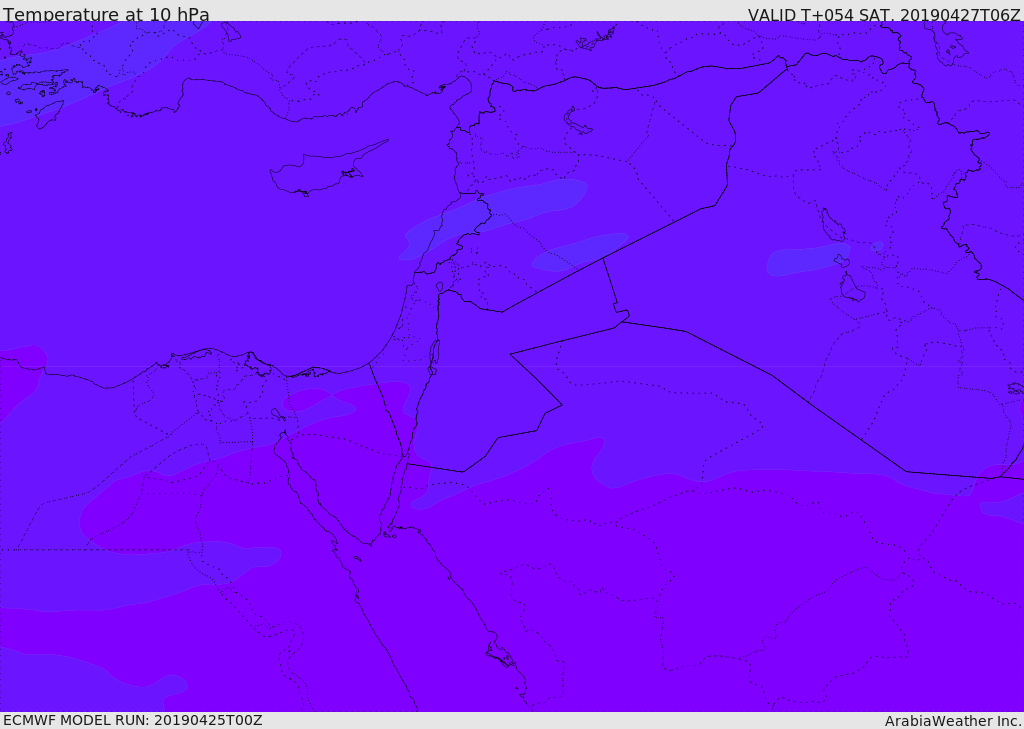Viewport: 1024px width, 729px height.
Task: Click the 'VALID T+054 SAT. 20190427T06Z' label
Action: [884, 14]
